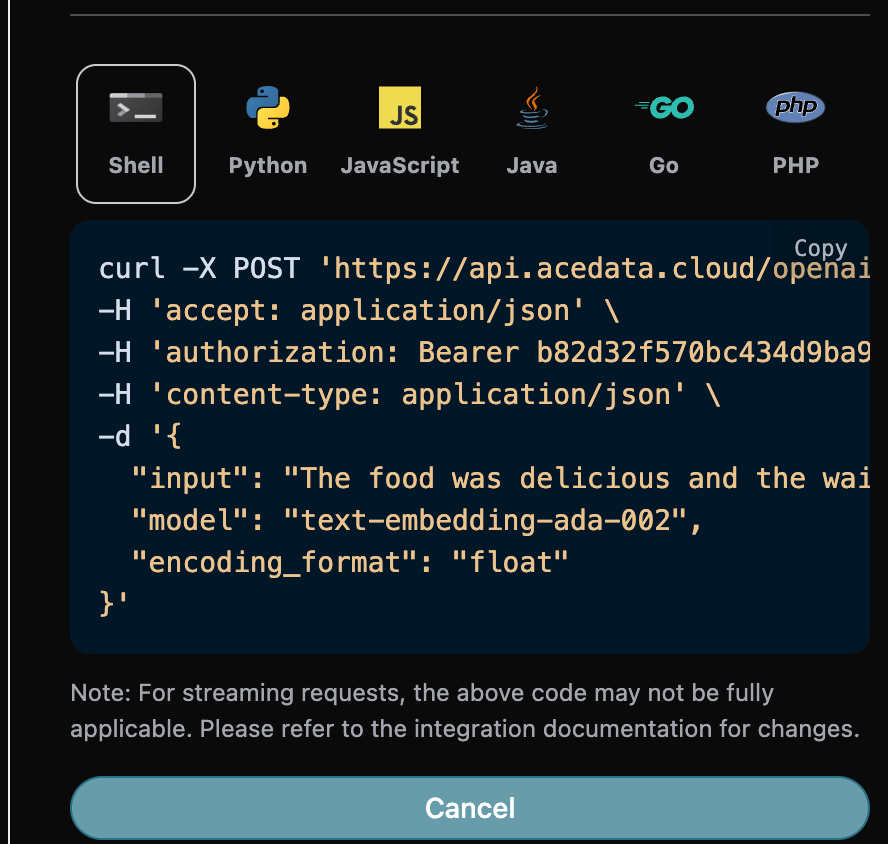Open the JavaScript tab label
This screenshot has width=888, height=844.
tap(400, 166)
